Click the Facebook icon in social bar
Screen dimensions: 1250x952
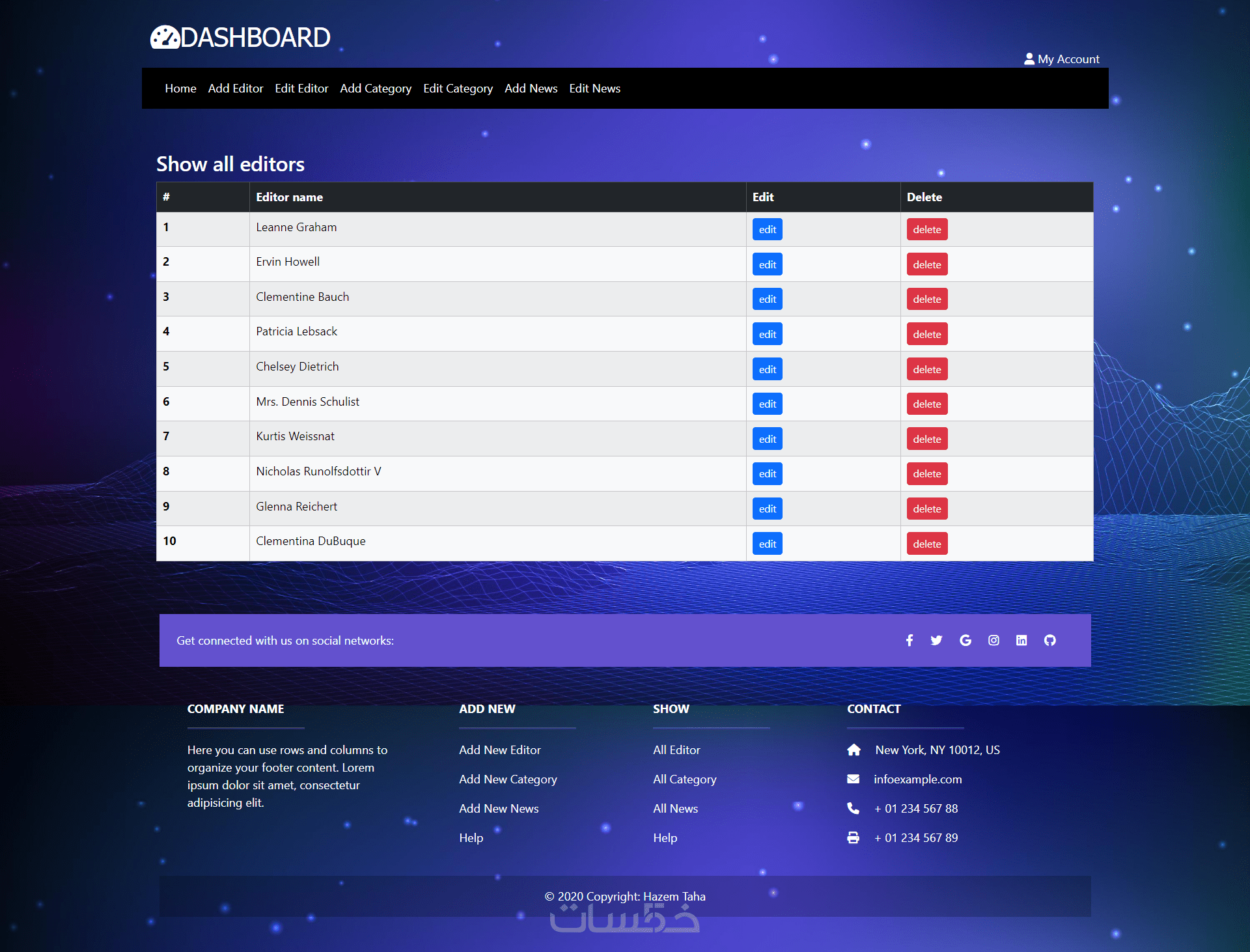click(909, 640)
